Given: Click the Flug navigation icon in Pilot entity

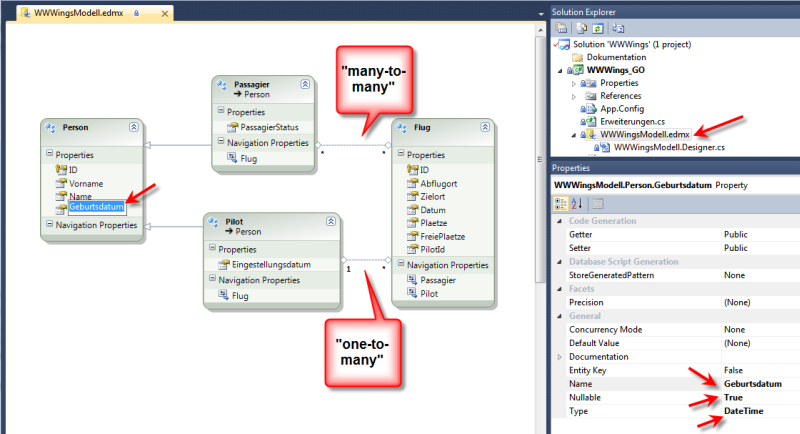Looking at the screenshot, I should tap(223, 295).
